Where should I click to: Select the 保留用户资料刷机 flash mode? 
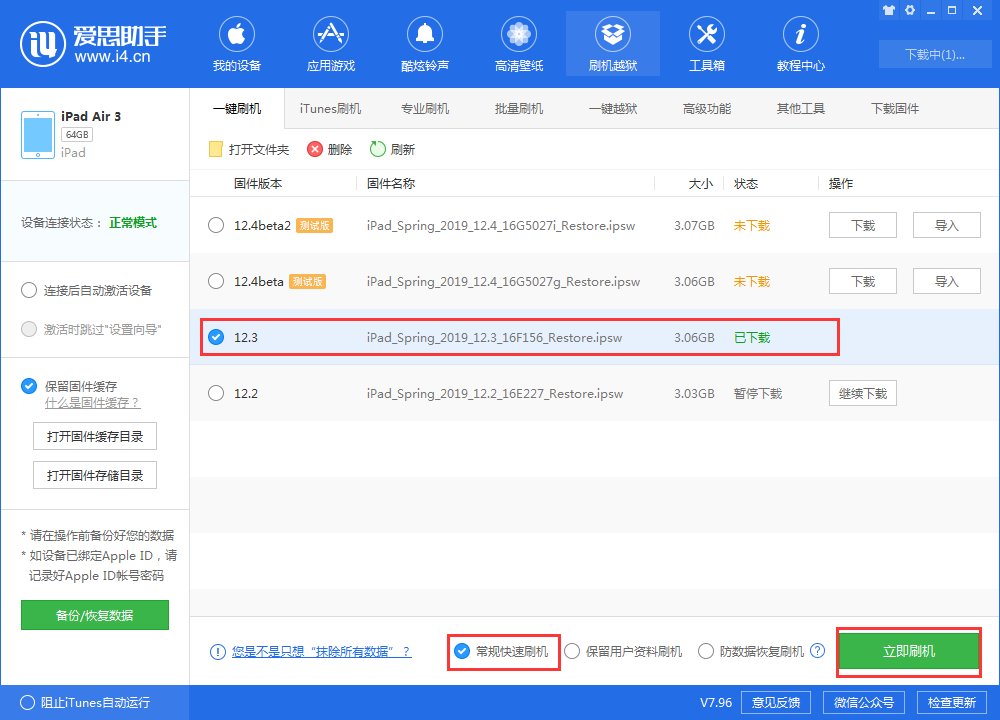(571, 651)
